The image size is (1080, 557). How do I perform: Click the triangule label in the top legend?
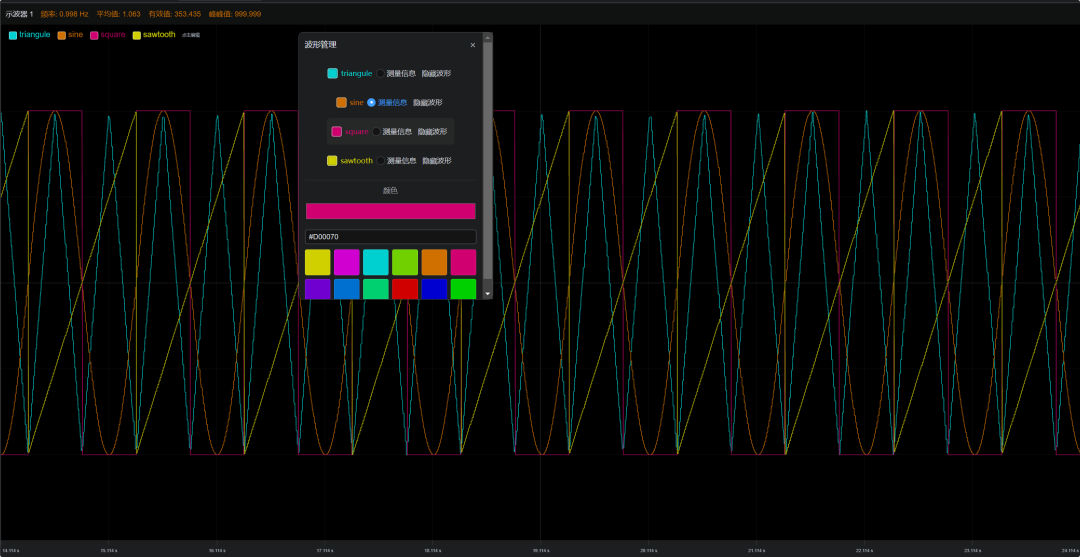(x=34, y=34)
